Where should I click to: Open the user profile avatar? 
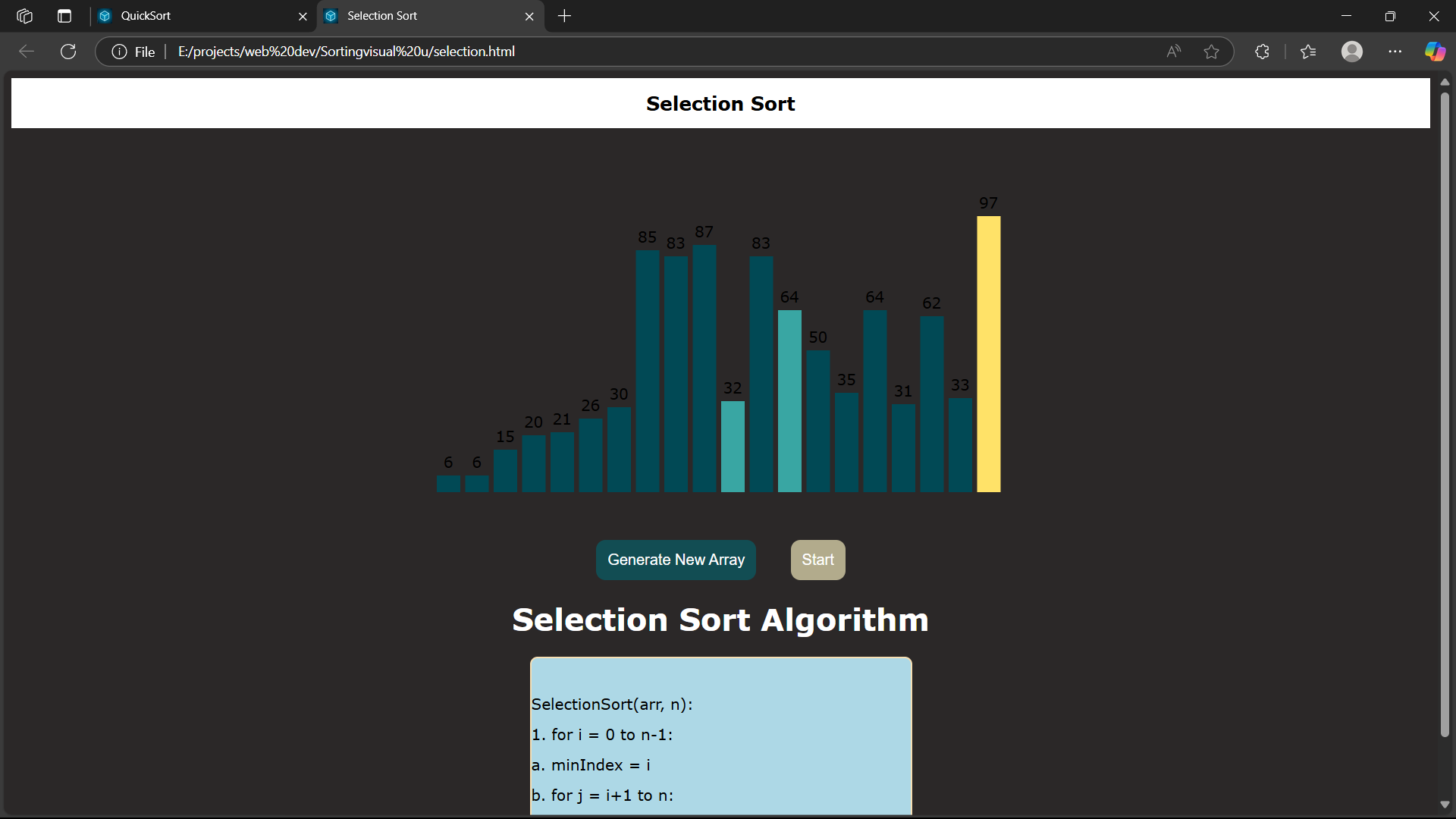[1351, 52]
